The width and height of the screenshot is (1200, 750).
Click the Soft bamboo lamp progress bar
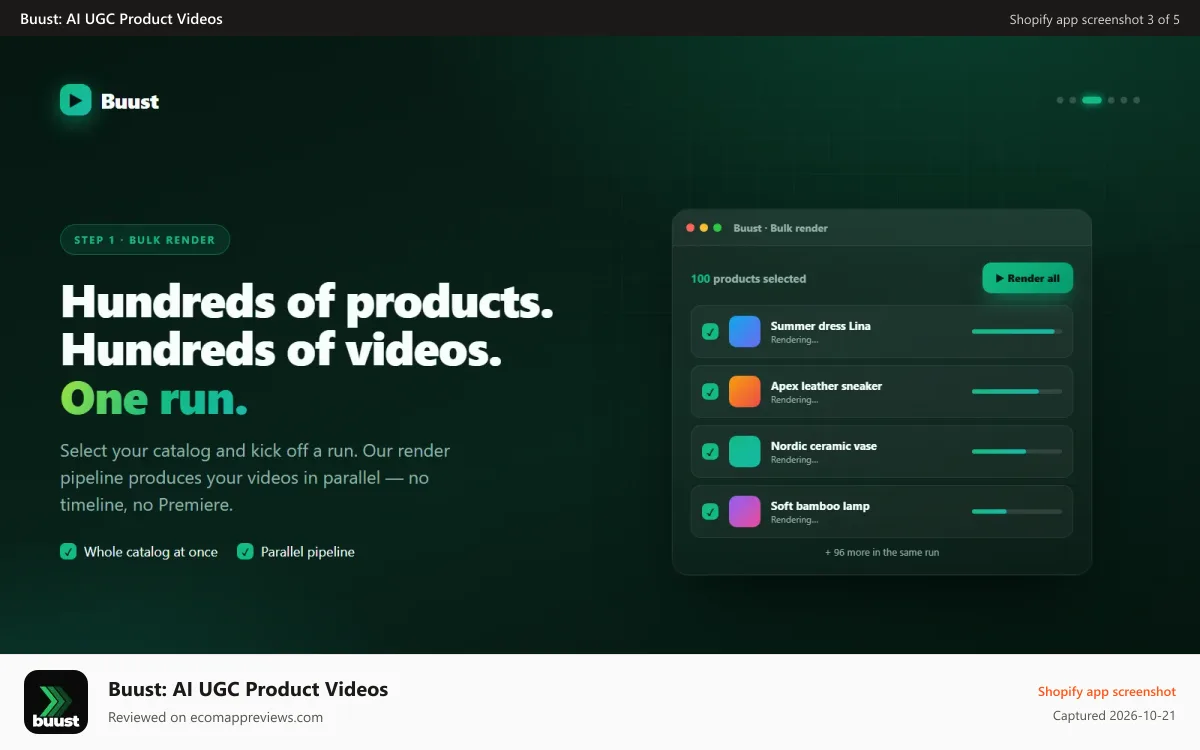[1017, 511]
